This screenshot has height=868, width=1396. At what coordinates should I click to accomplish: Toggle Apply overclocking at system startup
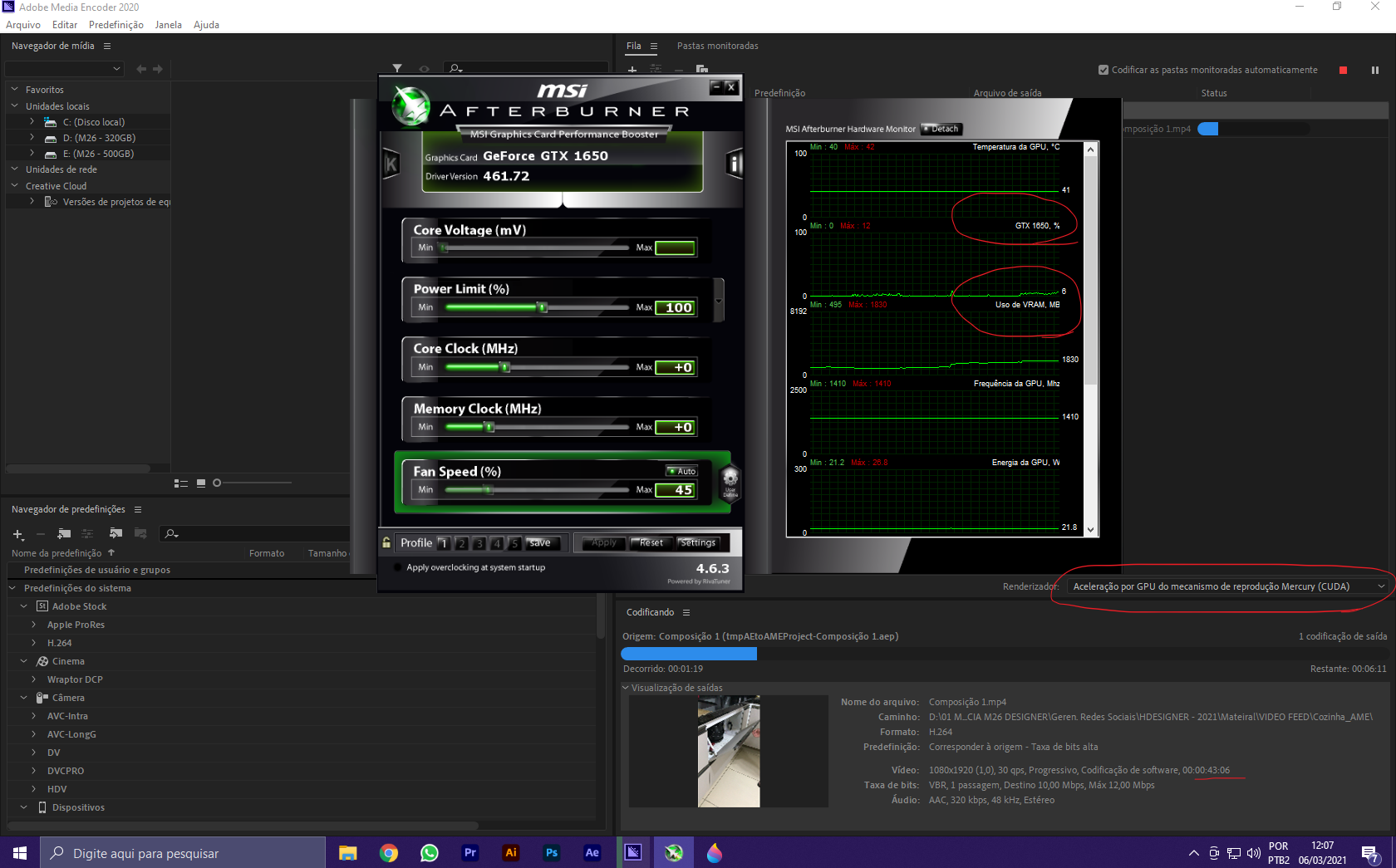(398, 567)
